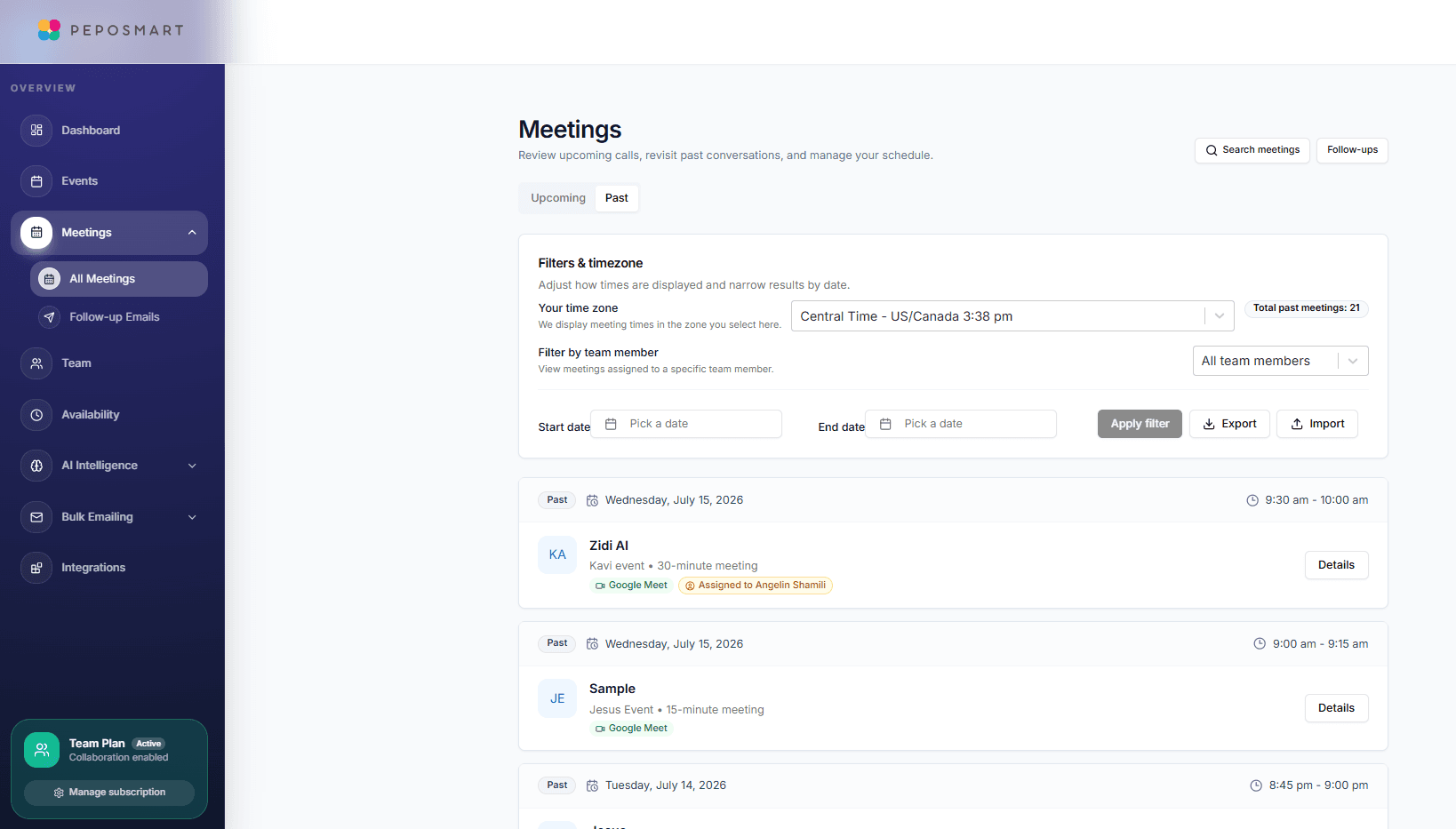Screen dimensions: 1456x829
Task: Click the Assigned to Angelin Shamili badge
Action: pyautogui.click(x=756, y=586)
